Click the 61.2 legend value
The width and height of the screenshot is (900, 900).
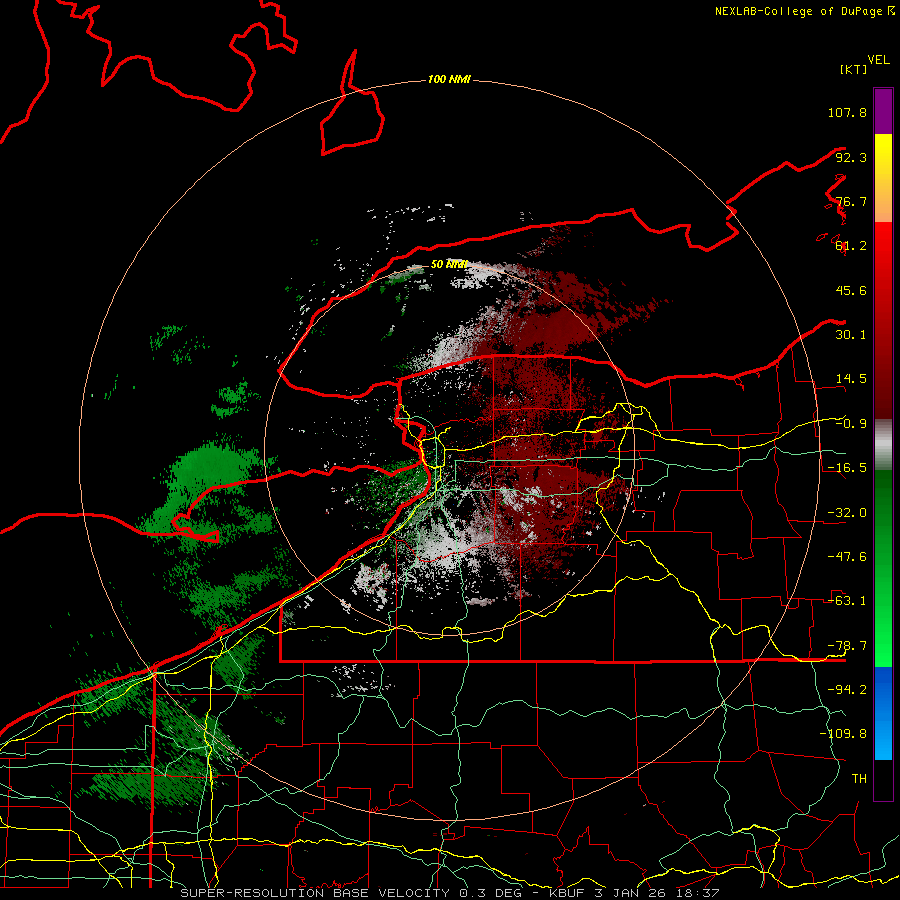tap(851, 246)
